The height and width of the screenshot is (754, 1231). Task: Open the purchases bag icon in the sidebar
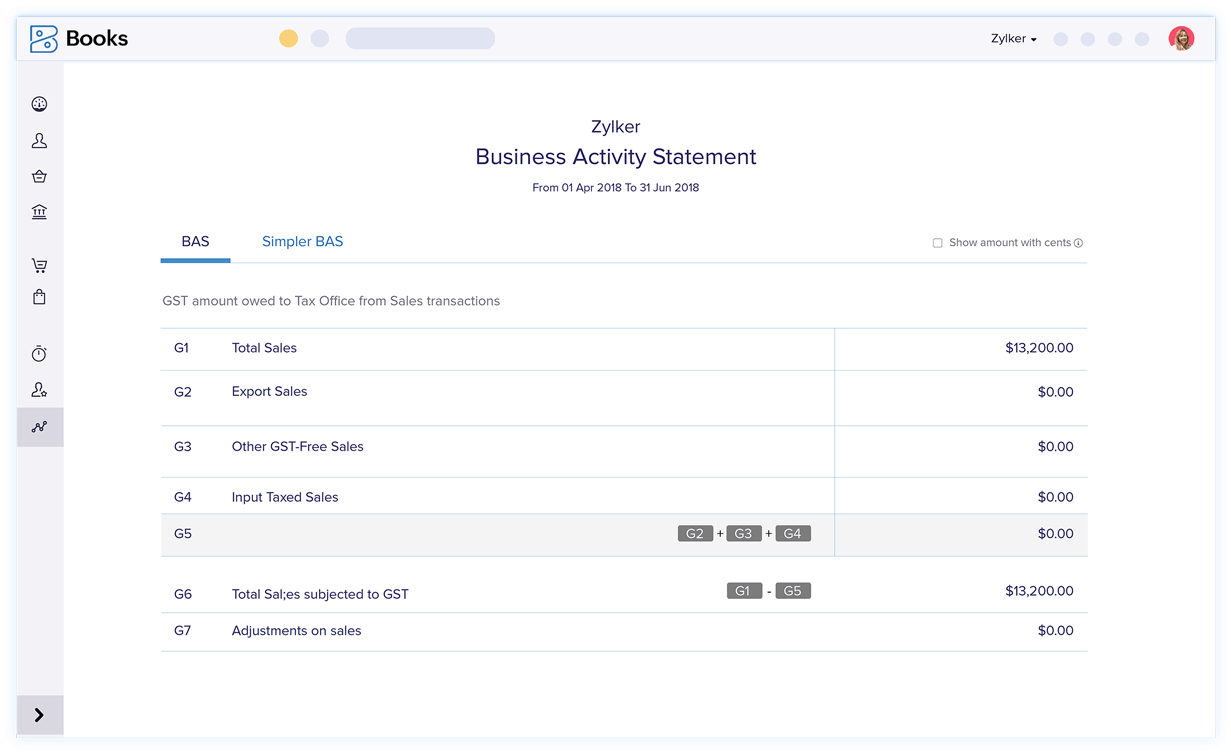coord(40,297)
